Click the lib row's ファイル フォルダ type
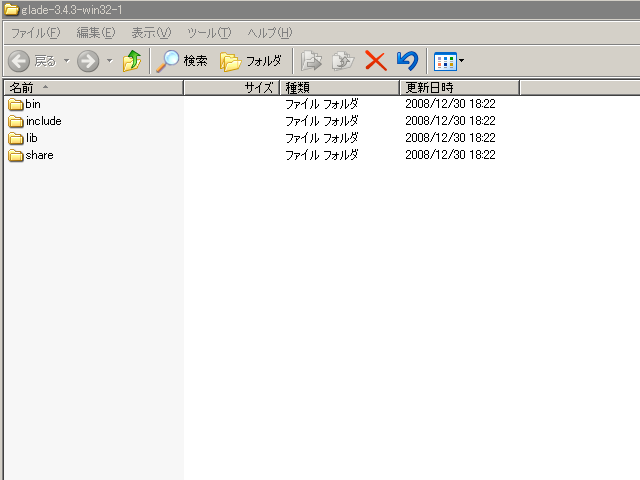This screenshot has width=640, height=480. click(x=322, y=138)
